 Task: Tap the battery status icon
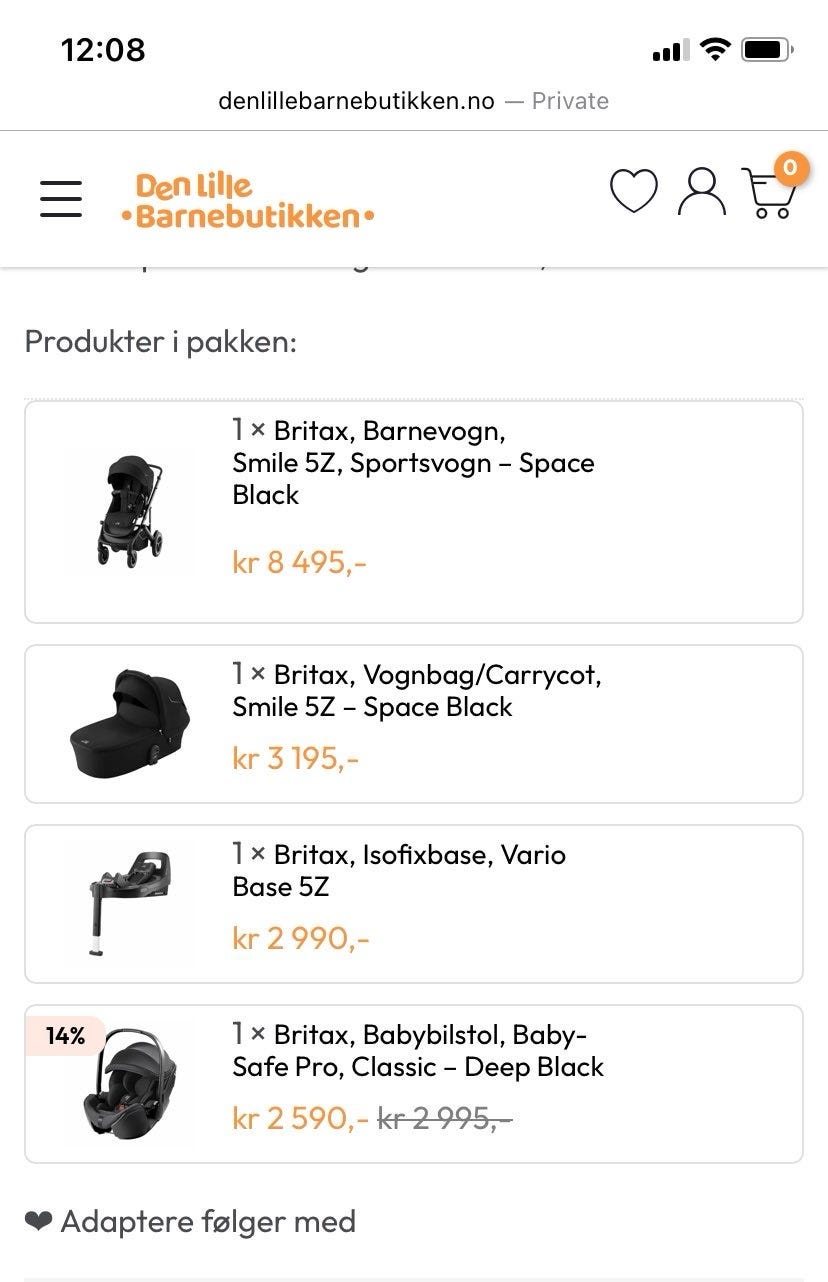768,49
